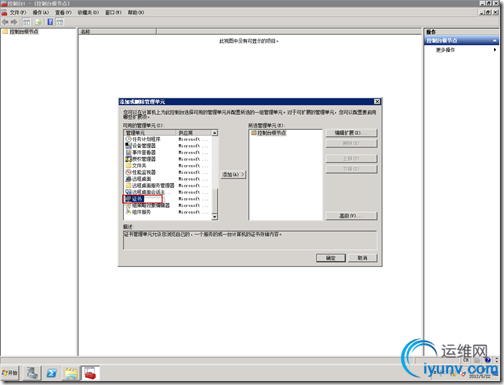Select 文件夹 snap-in in the list
The image size is (504, 385).
point(136,166)
